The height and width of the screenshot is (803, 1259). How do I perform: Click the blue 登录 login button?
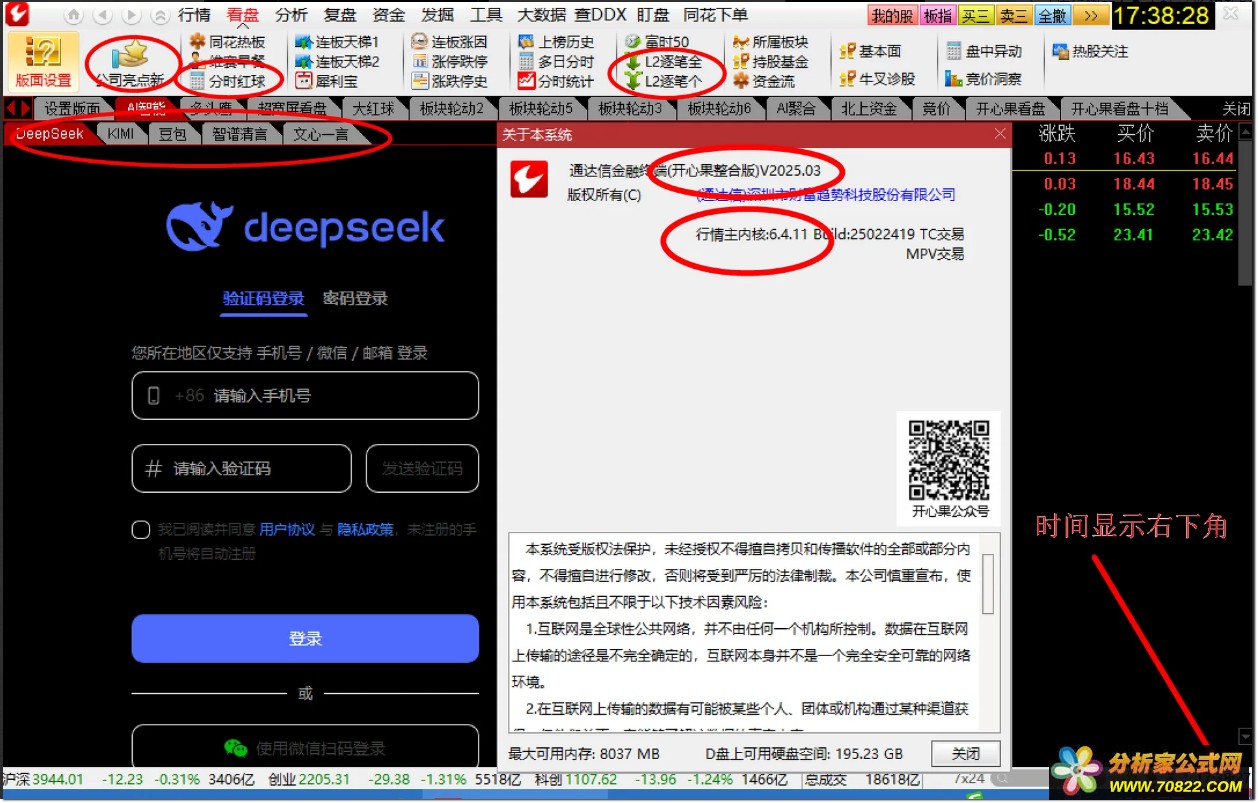pos(305,638)
